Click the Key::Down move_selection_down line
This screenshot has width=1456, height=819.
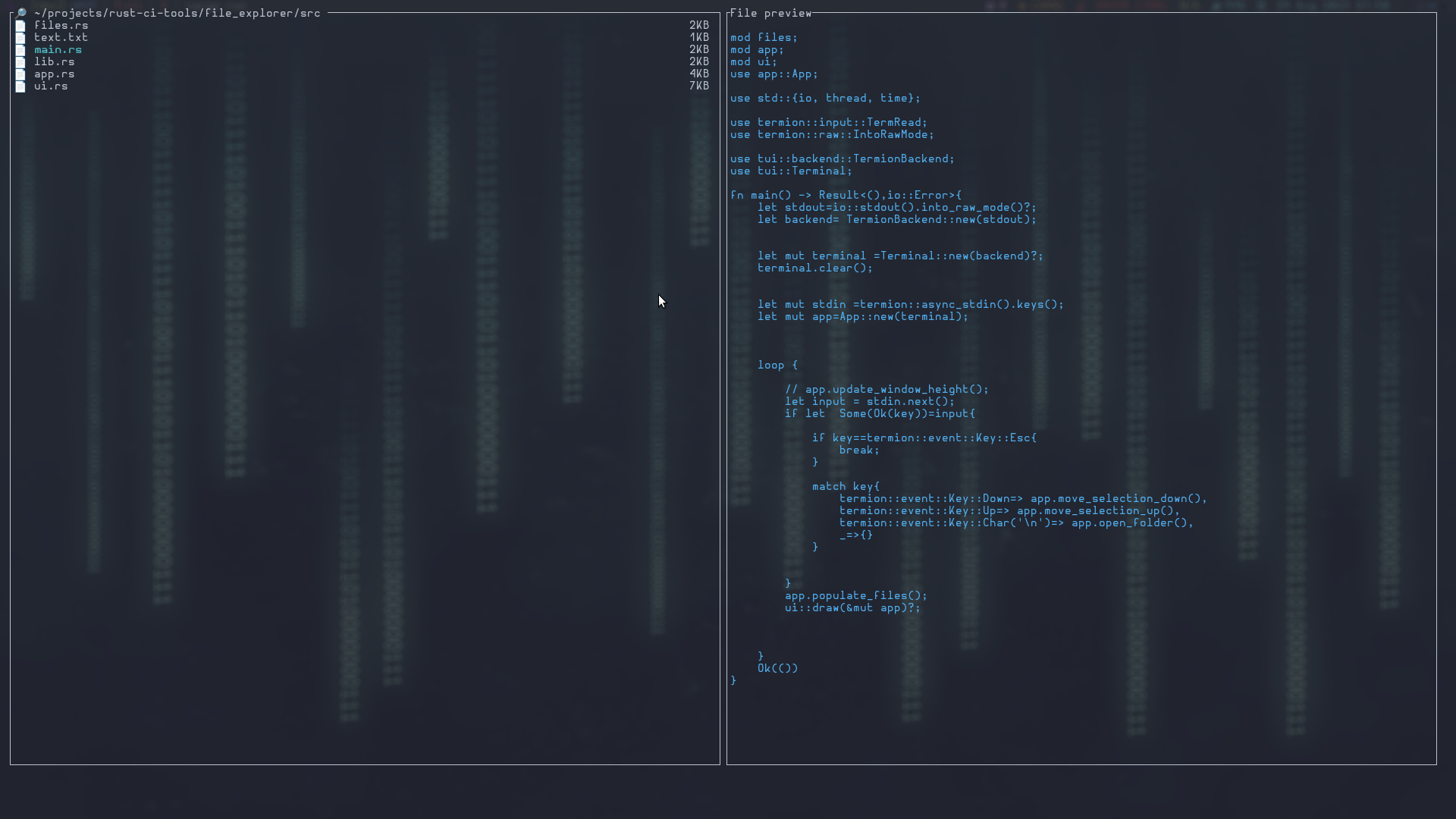(1023, 498)
